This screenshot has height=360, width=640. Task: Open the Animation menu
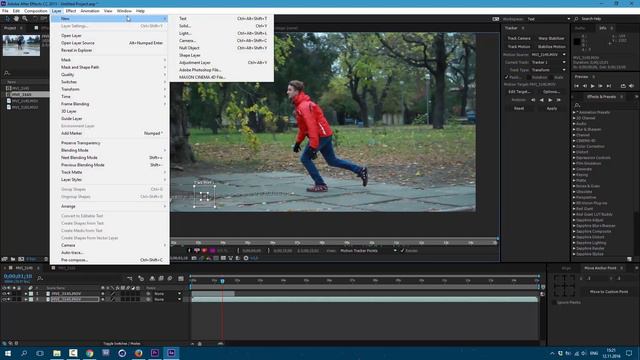tap(90, 11)
